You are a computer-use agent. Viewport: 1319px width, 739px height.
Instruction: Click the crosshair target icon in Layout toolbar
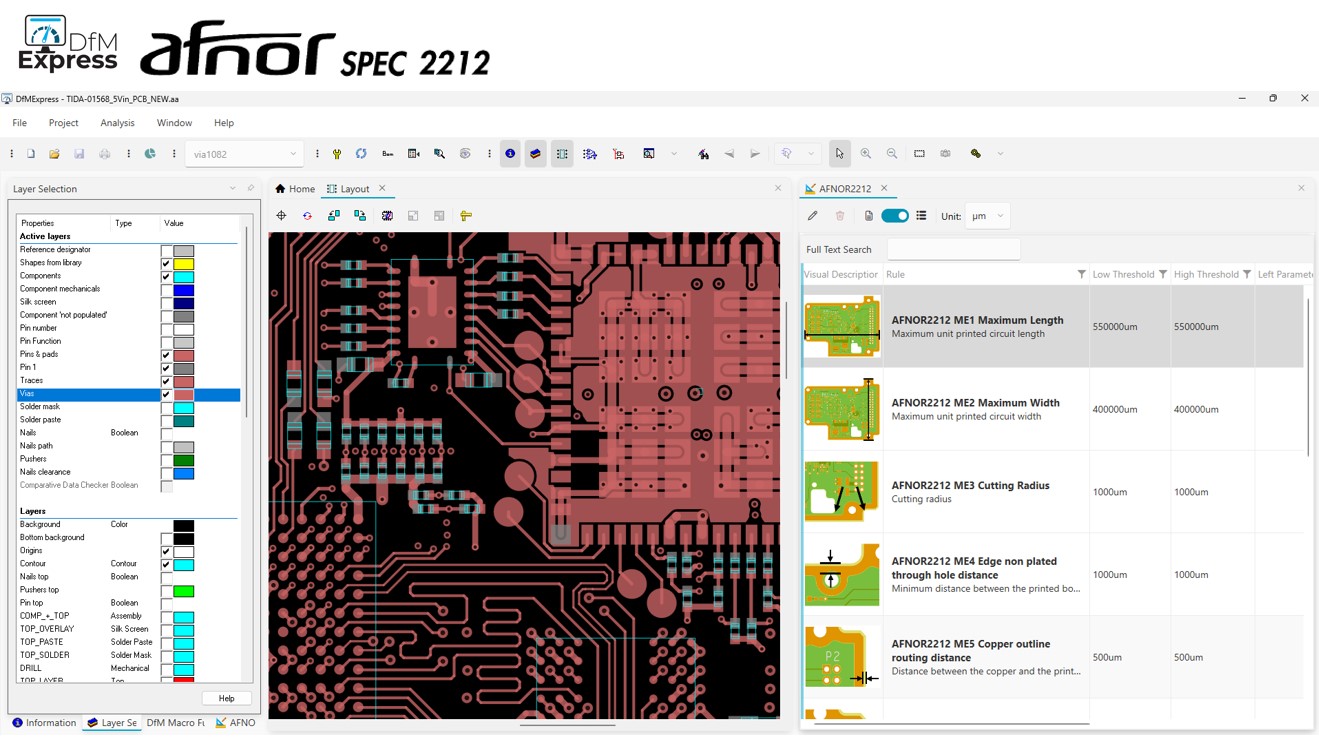(x=281, y=216)
